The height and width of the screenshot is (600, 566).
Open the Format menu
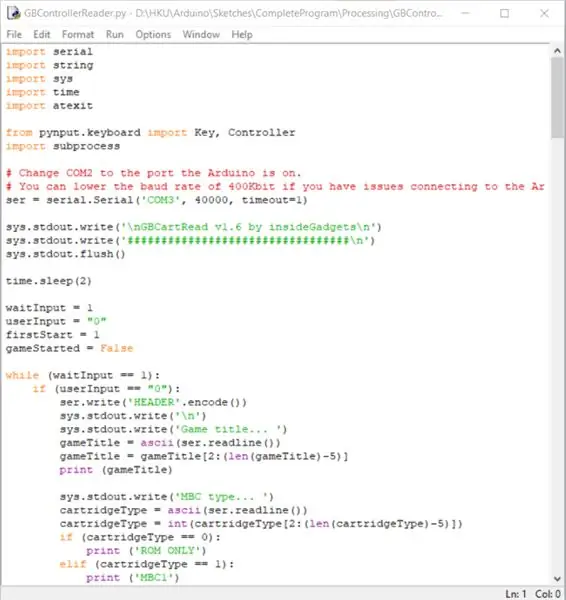[x=78, y=34]
